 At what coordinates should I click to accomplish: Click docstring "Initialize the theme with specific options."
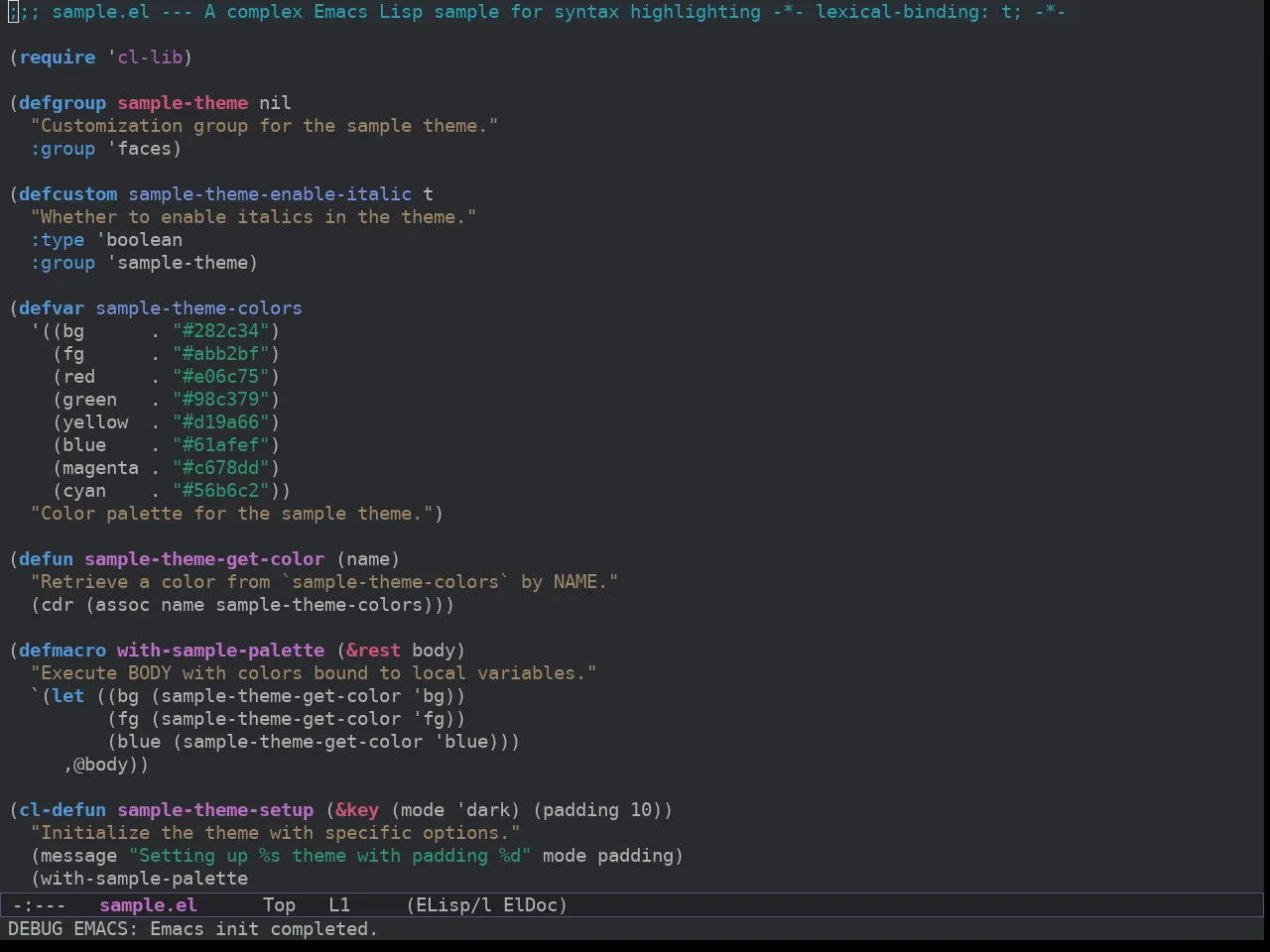point(275,833)
